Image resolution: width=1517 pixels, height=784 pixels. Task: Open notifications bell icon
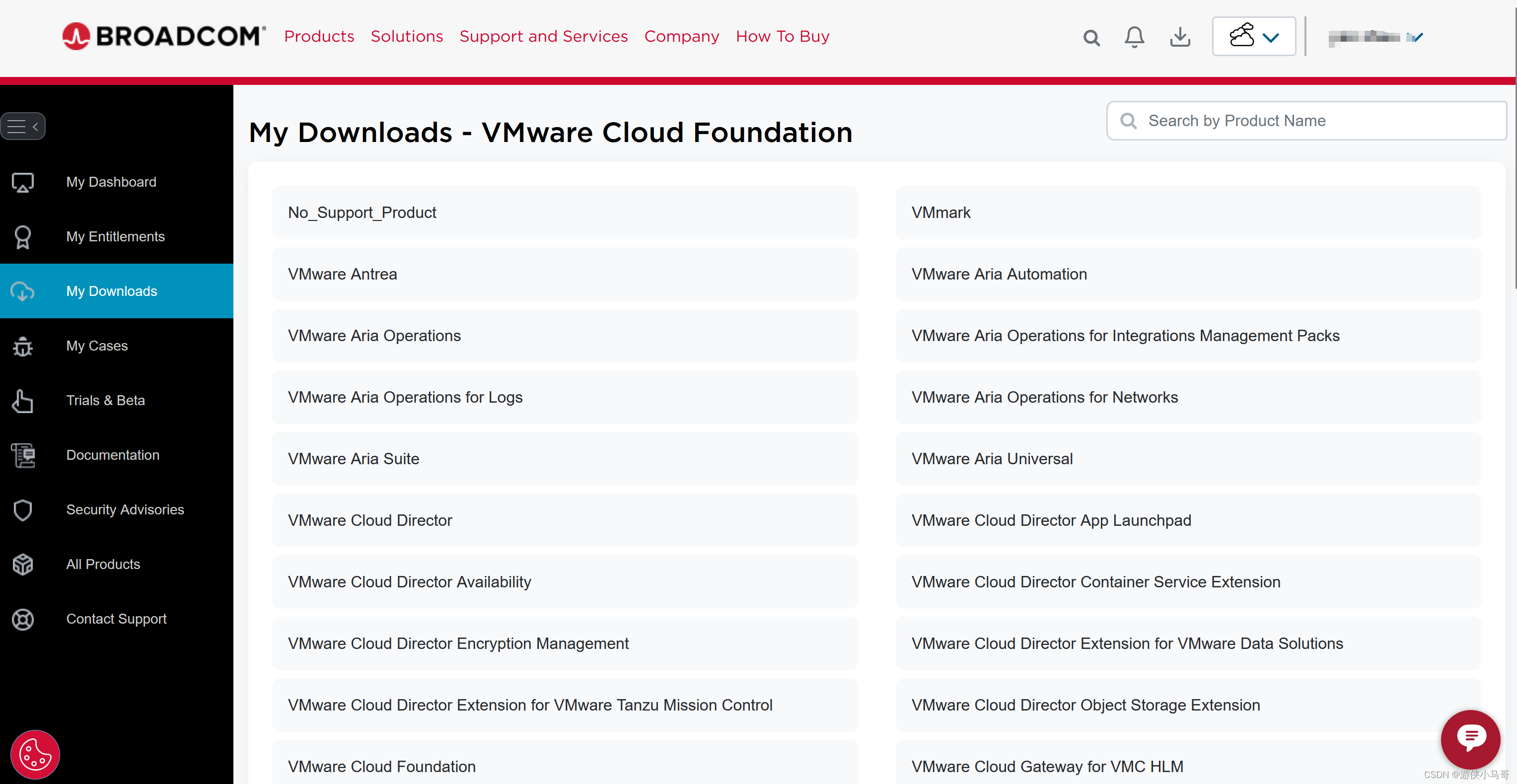tap(1134, 37)
